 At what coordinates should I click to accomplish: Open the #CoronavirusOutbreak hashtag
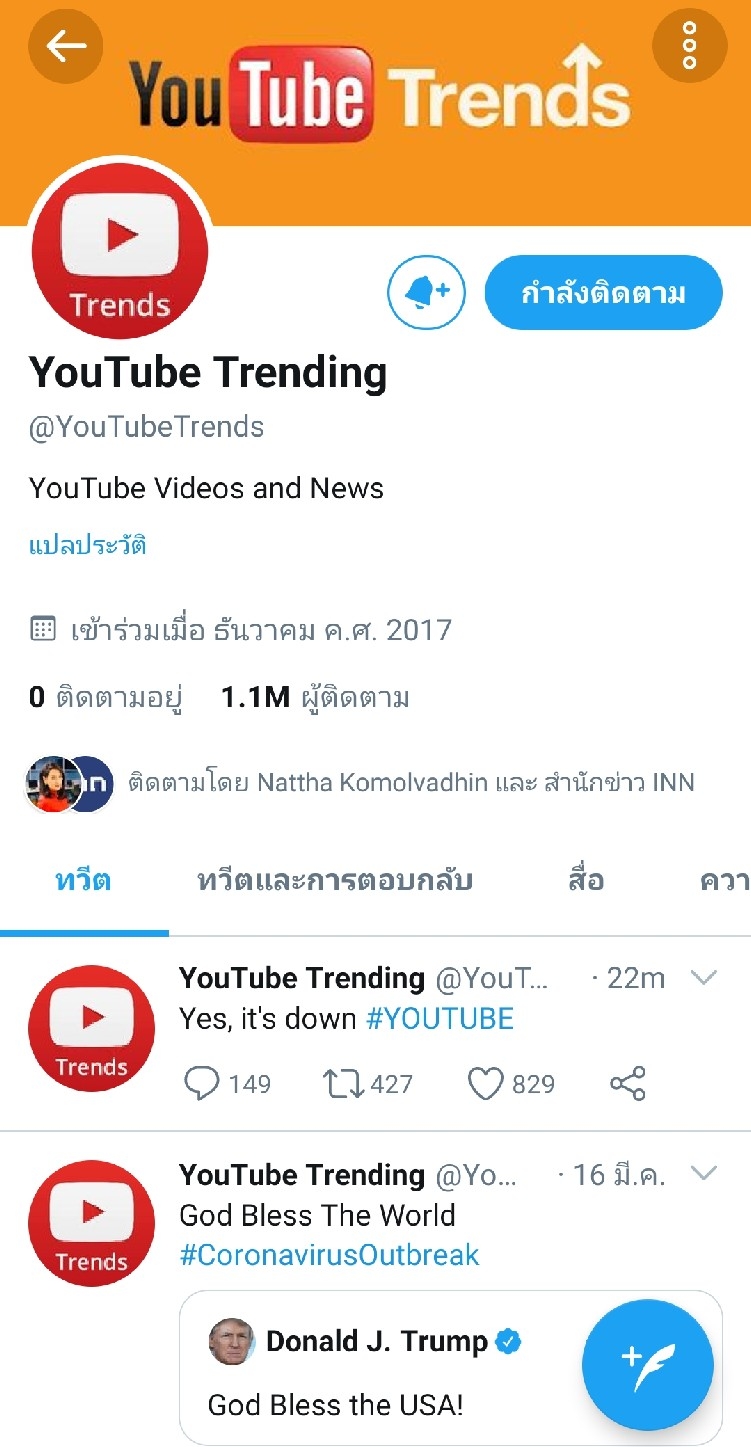329,1255
